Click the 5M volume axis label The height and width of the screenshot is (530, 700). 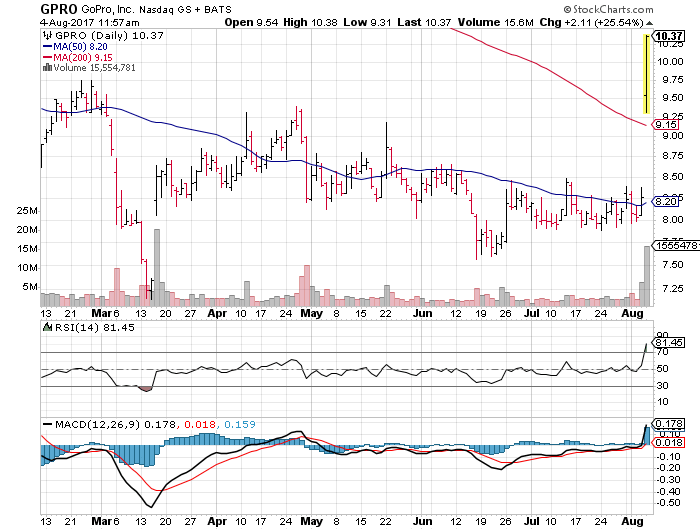[x=29, y=287]
